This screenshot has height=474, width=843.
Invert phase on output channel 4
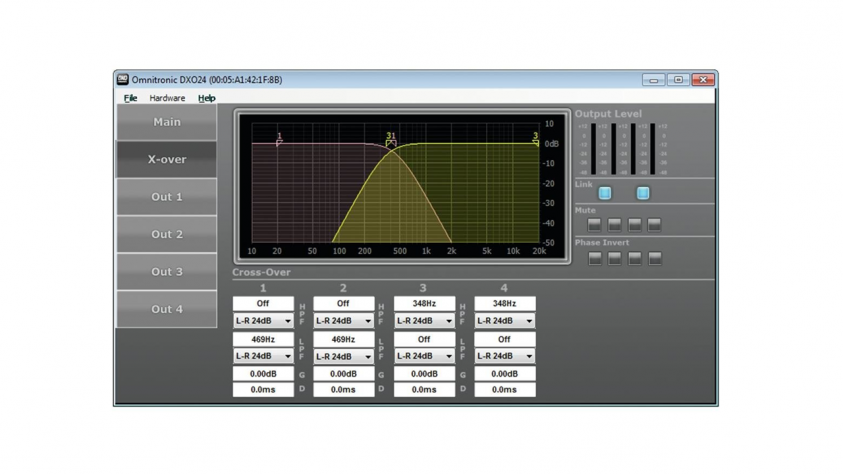655,258
